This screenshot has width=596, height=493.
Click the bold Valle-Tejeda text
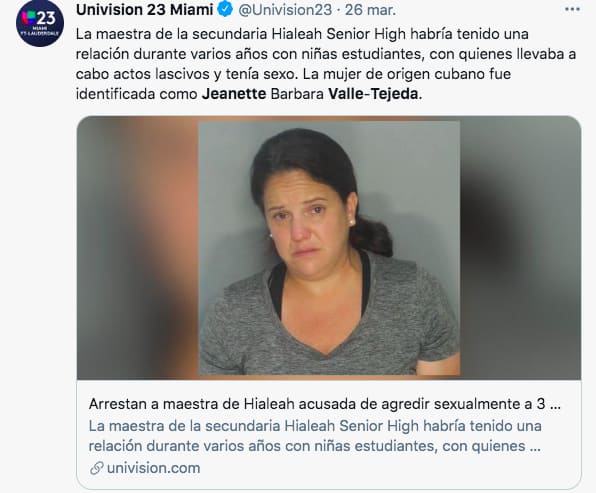pos(373,94)
